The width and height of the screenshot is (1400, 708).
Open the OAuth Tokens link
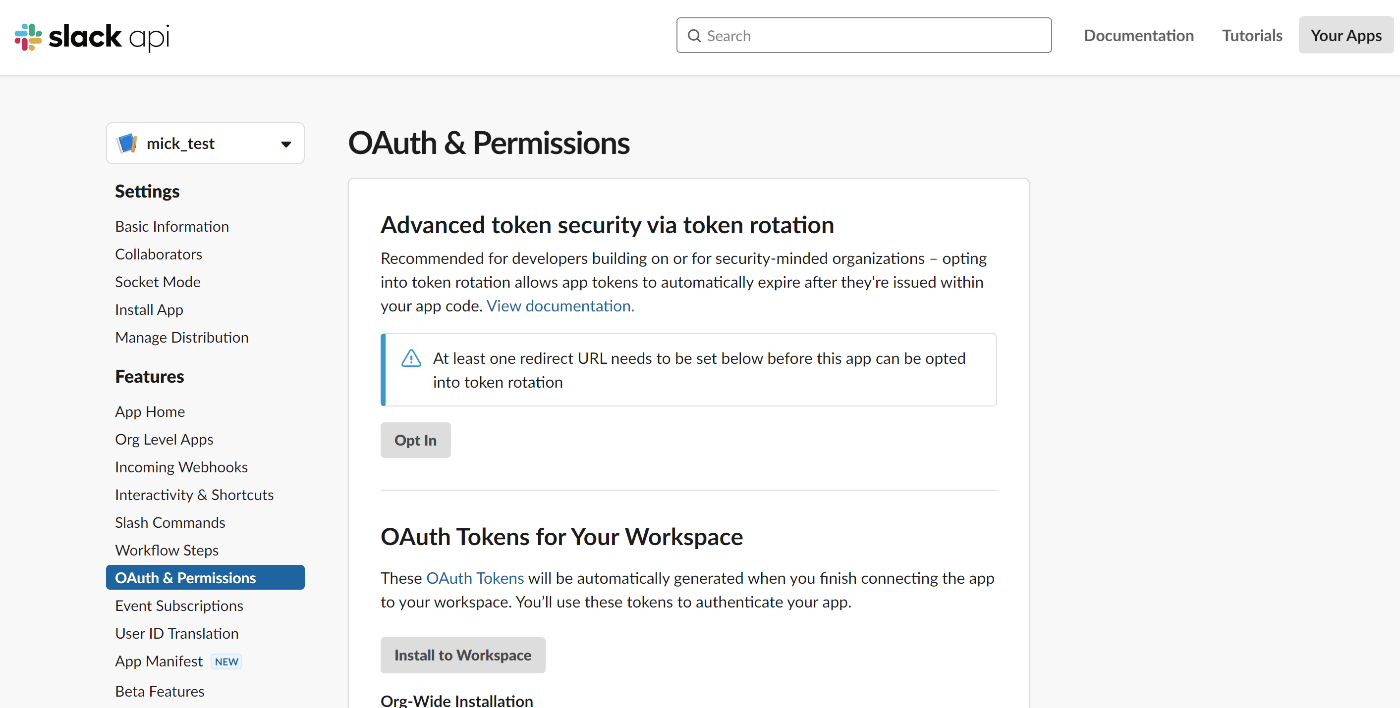475,578
